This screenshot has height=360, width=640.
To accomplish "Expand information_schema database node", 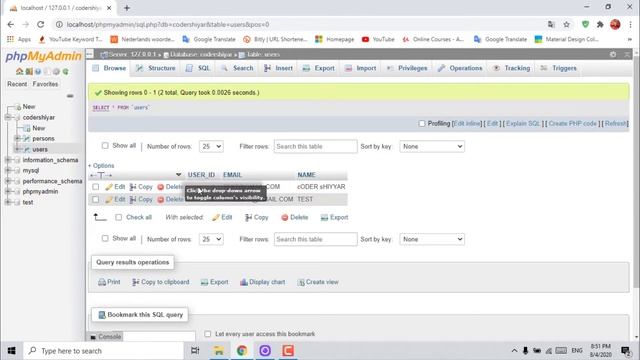I will pos(8,160).
